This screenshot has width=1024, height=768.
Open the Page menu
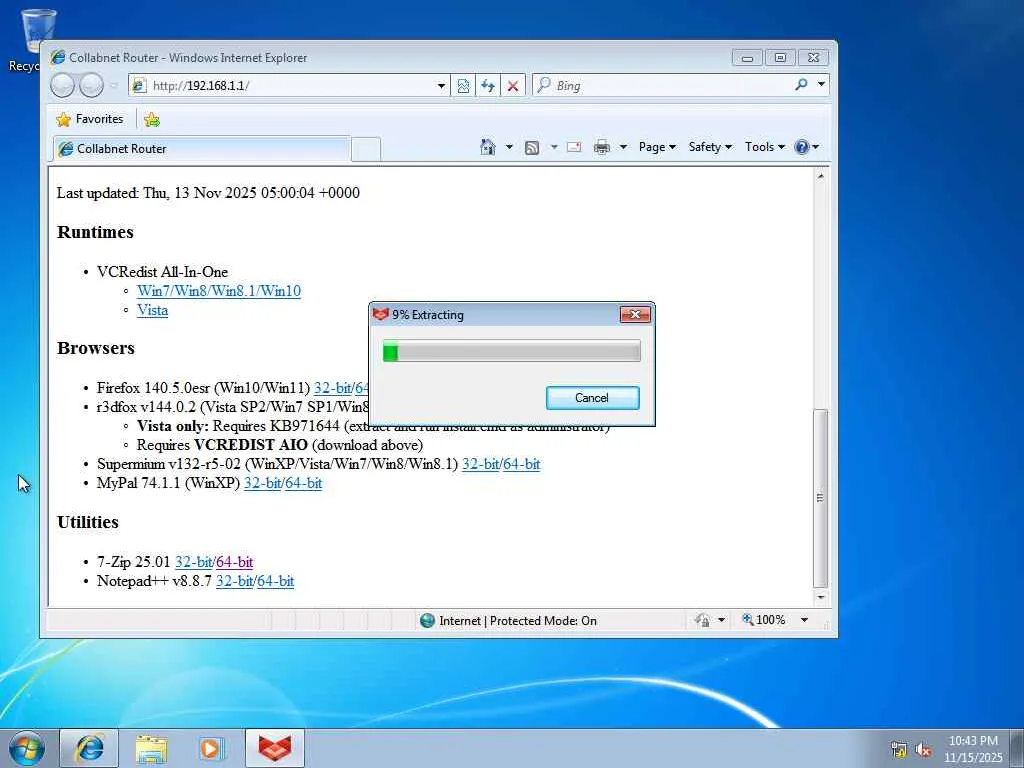(656, 147)
